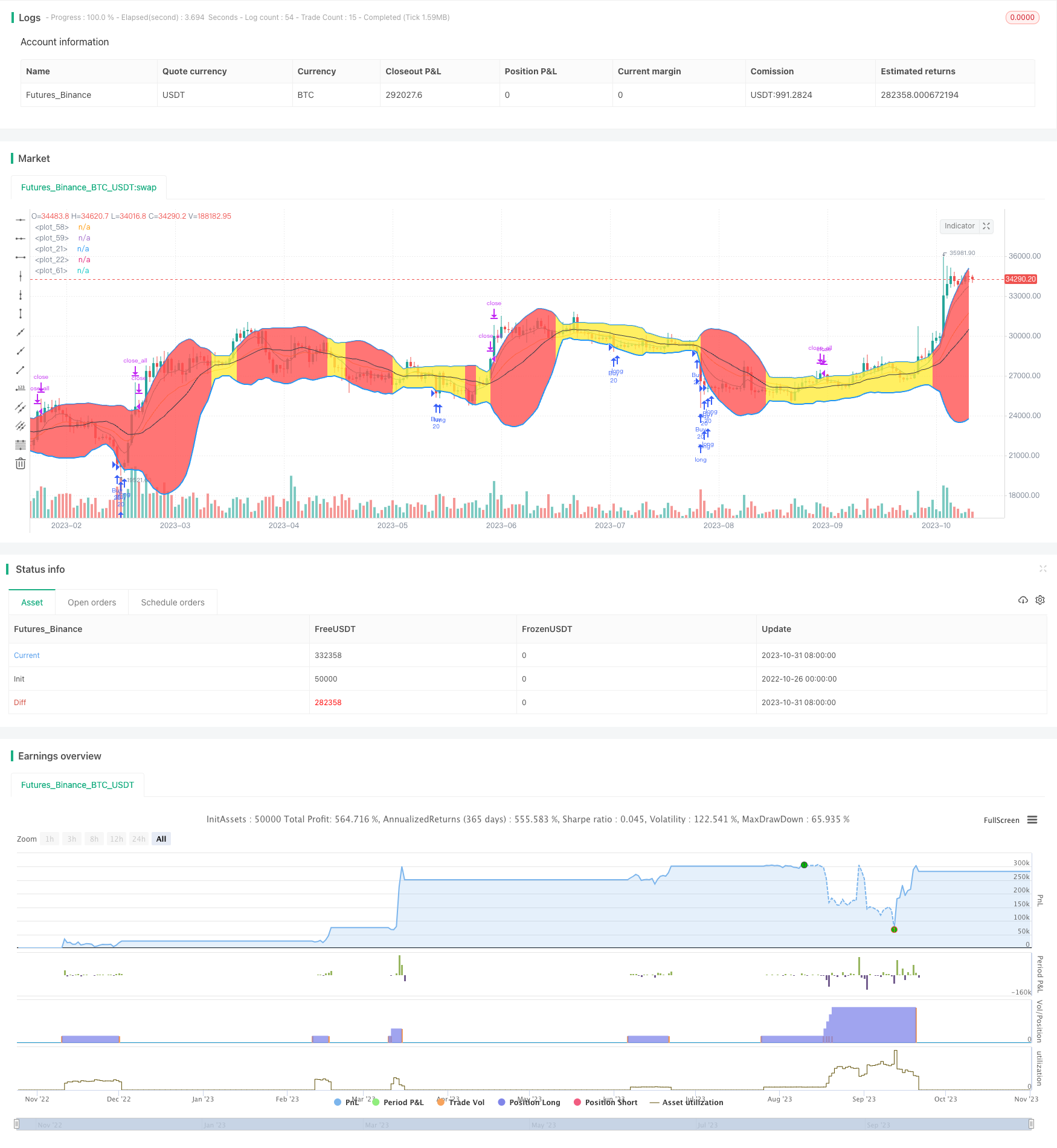Set the earnings zoom to All
The image size is (1057, 1148).
pyautogui.click(x=161, y=839)
